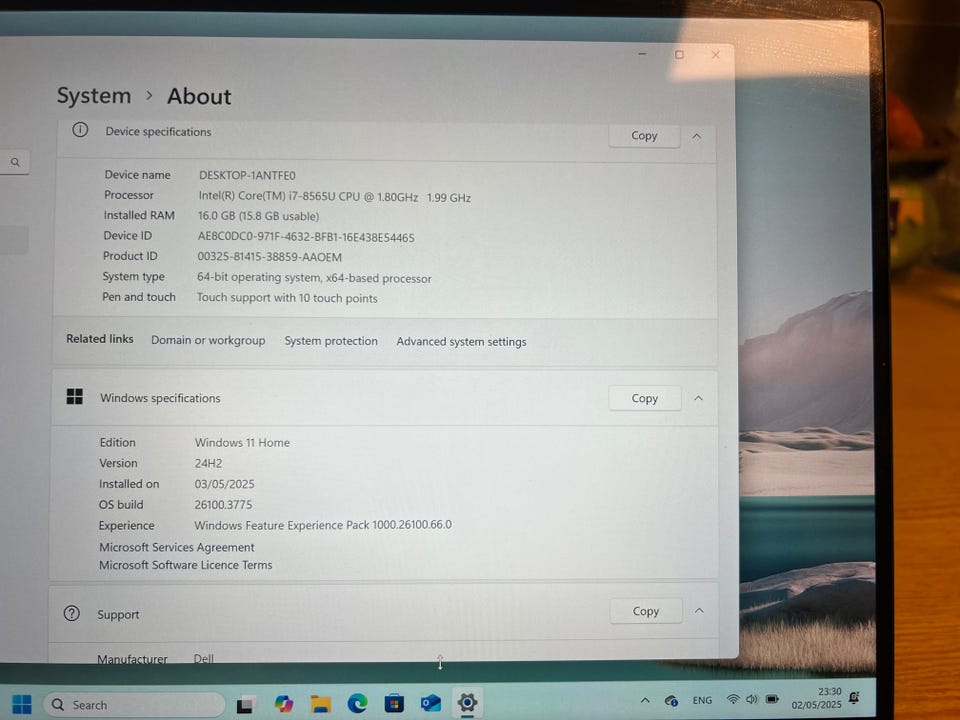Screen dimensions: 960x720
Task: Copy the Windows specifications
Action: click(645, 399)
